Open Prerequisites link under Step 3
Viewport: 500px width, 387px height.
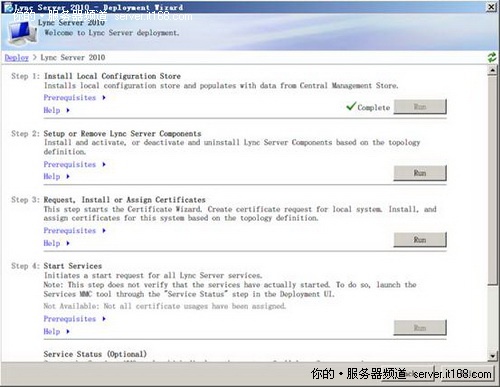[x=70, y=230]
